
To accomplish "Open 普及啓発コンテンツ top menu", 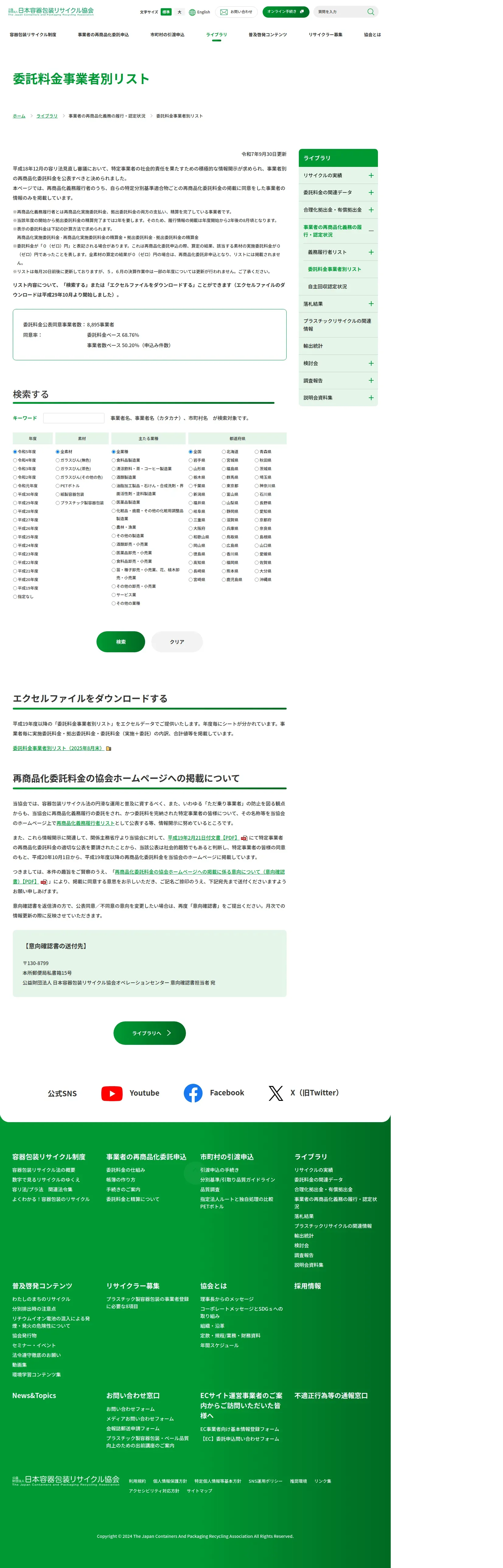I will click(267, 35).
